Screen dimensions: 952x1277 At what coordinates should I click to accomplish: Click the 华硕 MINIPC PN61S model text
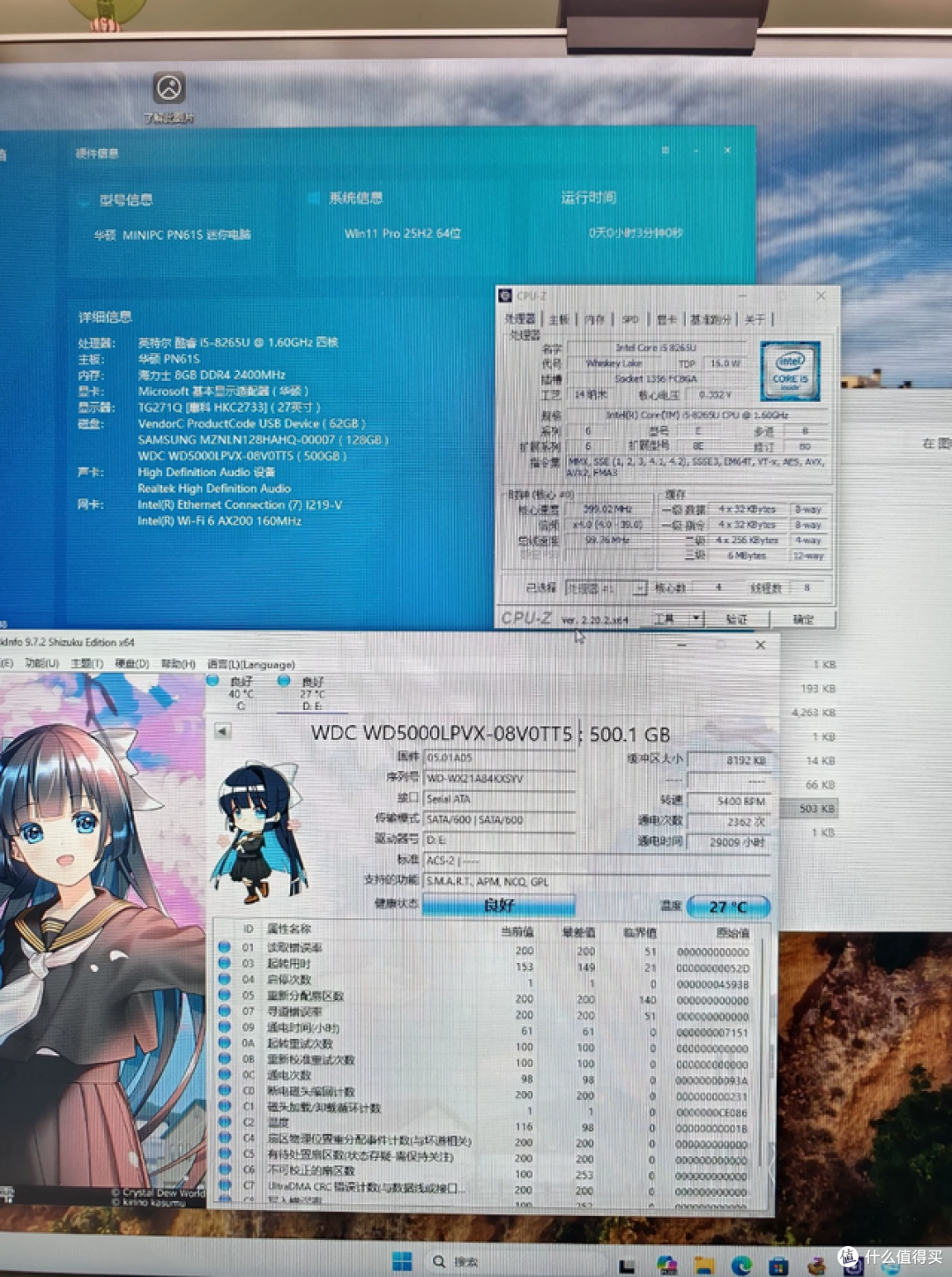(x=173, y=235)
